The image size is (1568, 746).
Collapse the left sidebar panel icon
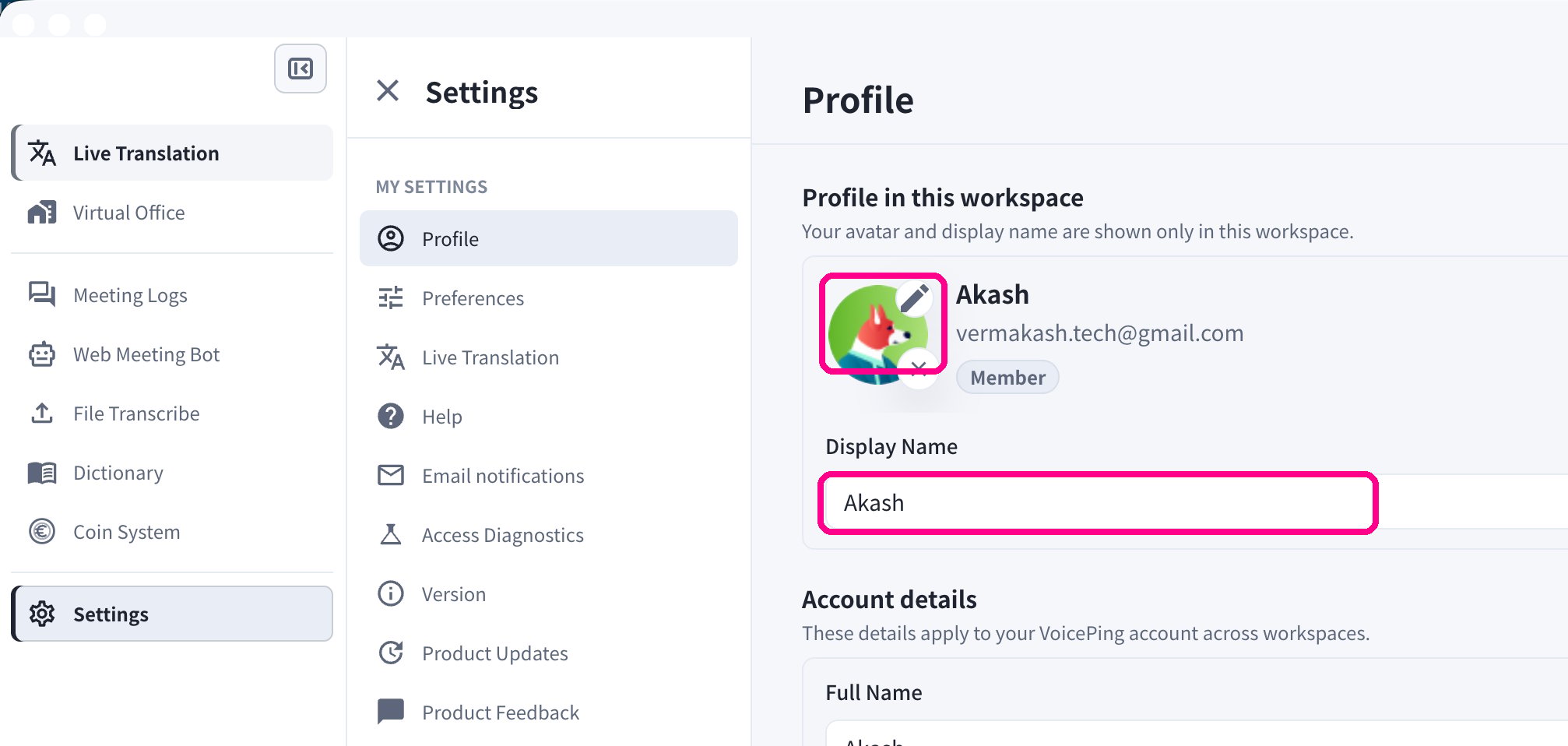pos(301,69)
